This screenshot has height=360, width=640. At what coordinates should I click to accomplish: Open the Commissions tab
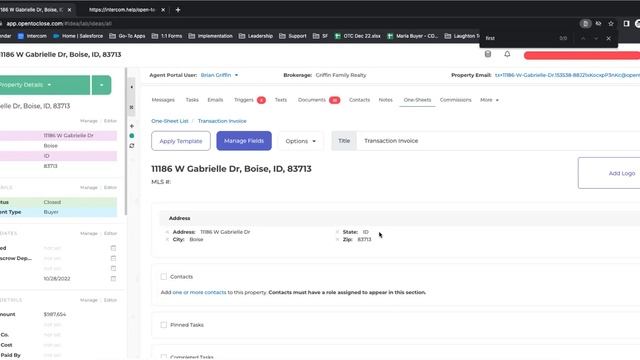[455, 100]
